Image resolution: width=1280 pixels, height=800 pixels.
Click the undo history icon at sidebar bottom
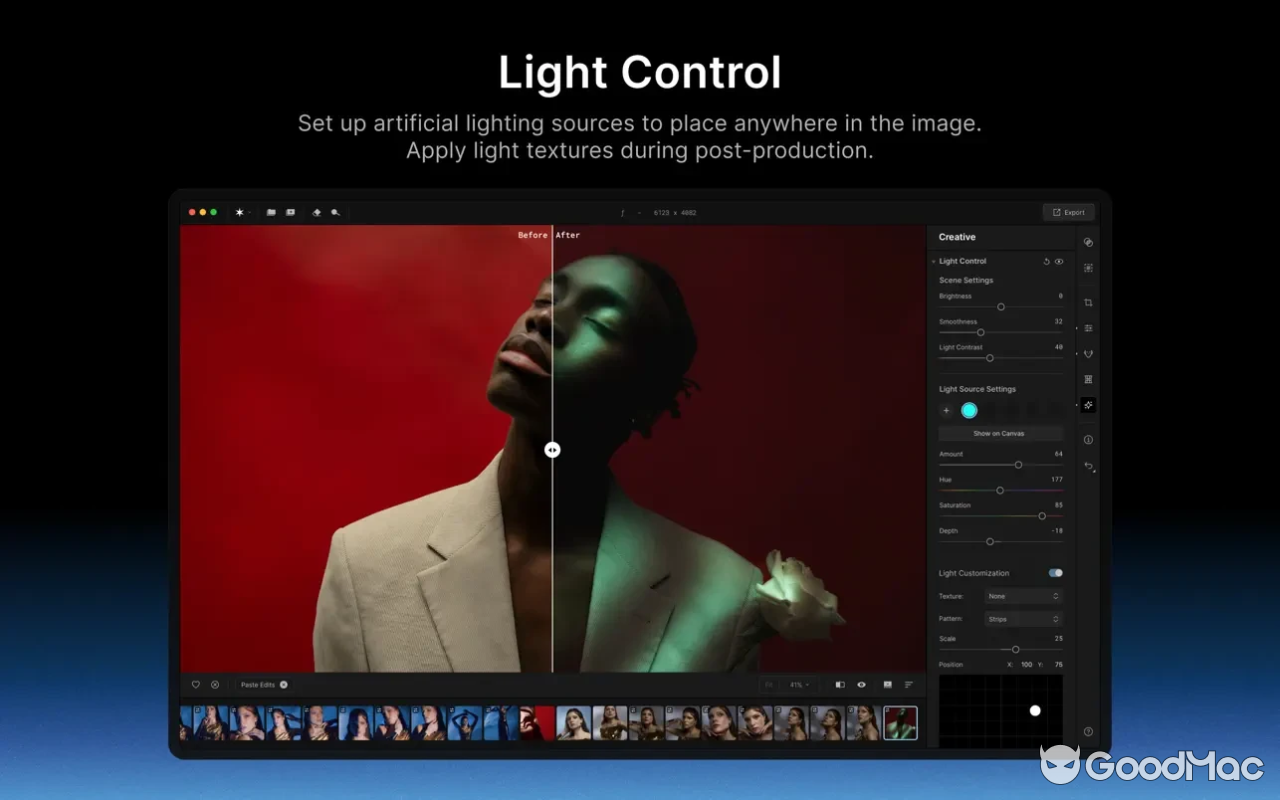point(1088,467)
